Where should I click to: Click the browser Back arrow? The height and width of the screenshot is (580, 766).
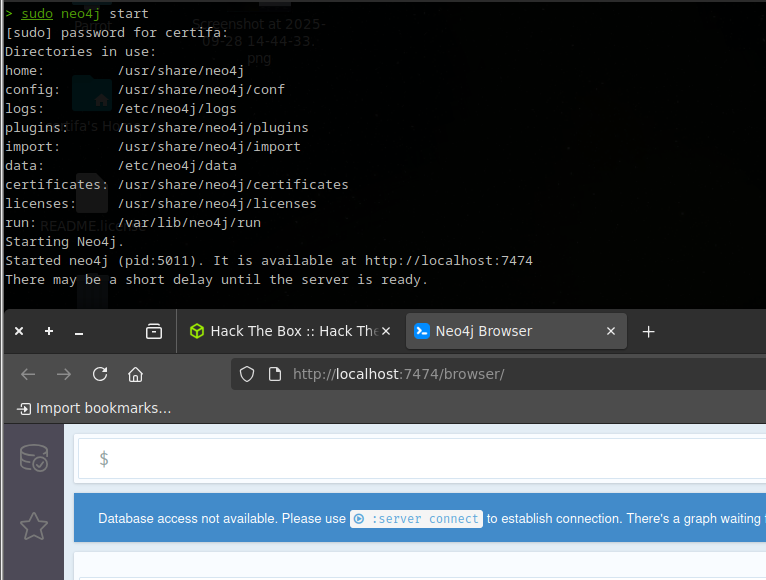28,374
